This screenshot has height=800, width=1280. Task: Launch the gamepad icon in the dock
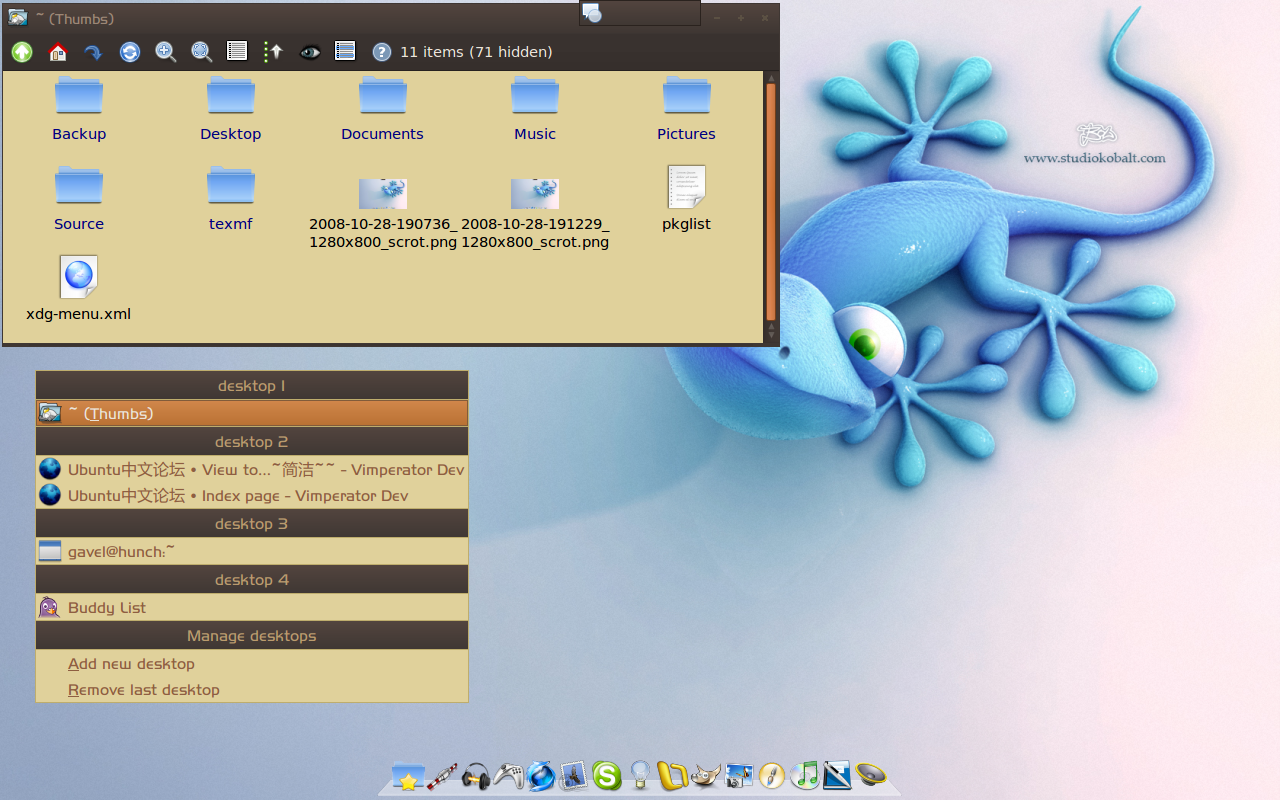click(x=508, y=776)
